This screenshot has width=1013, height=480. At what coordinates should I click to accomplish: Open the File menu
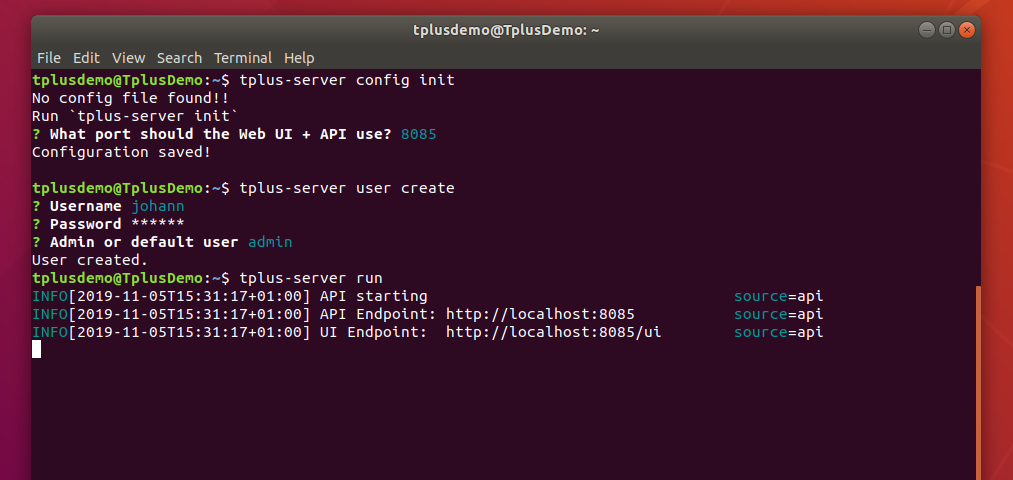48,57
